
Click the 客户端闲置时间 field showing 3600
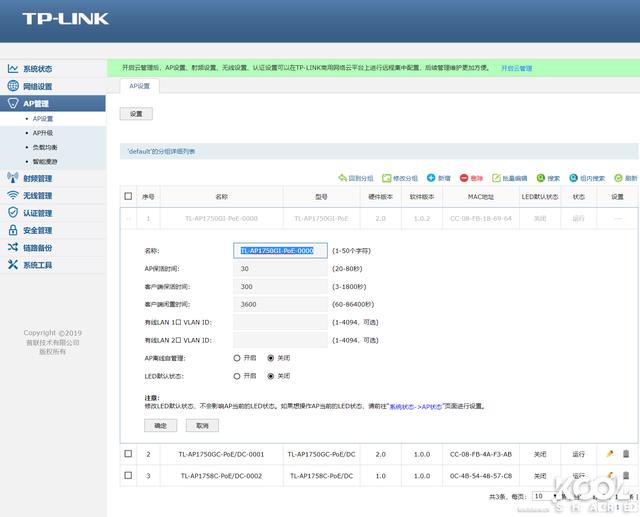point(280,304)
